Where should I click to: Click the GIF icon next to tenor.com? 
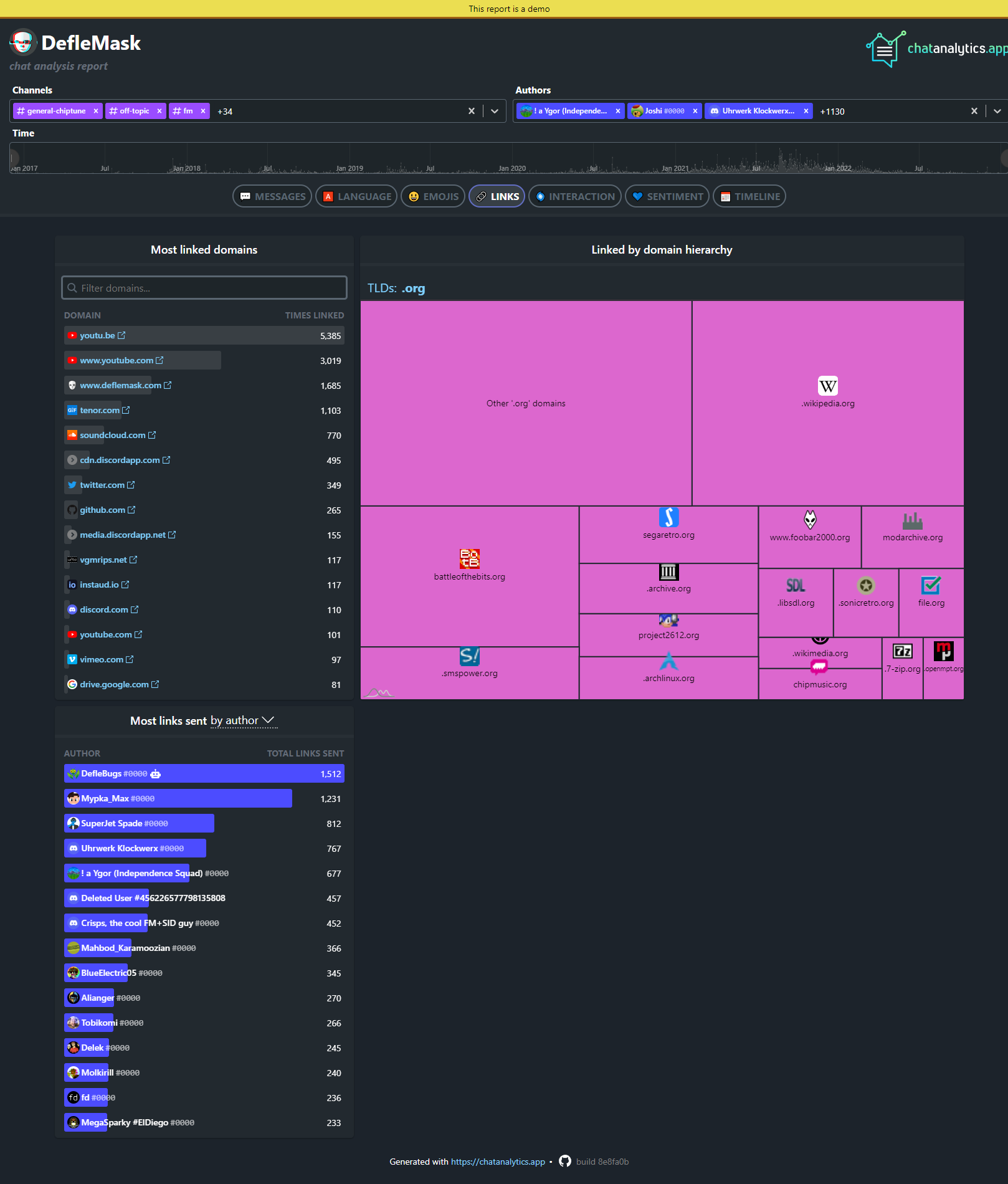pos(72,409)
